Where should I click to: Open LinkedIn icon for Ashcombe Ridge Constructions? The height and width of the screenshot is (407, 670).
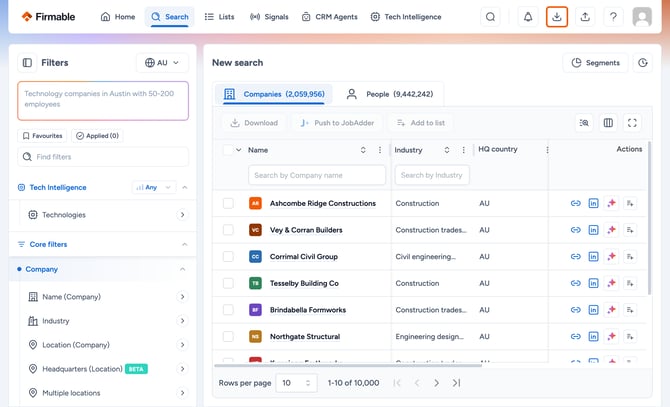tap(593, 203)
